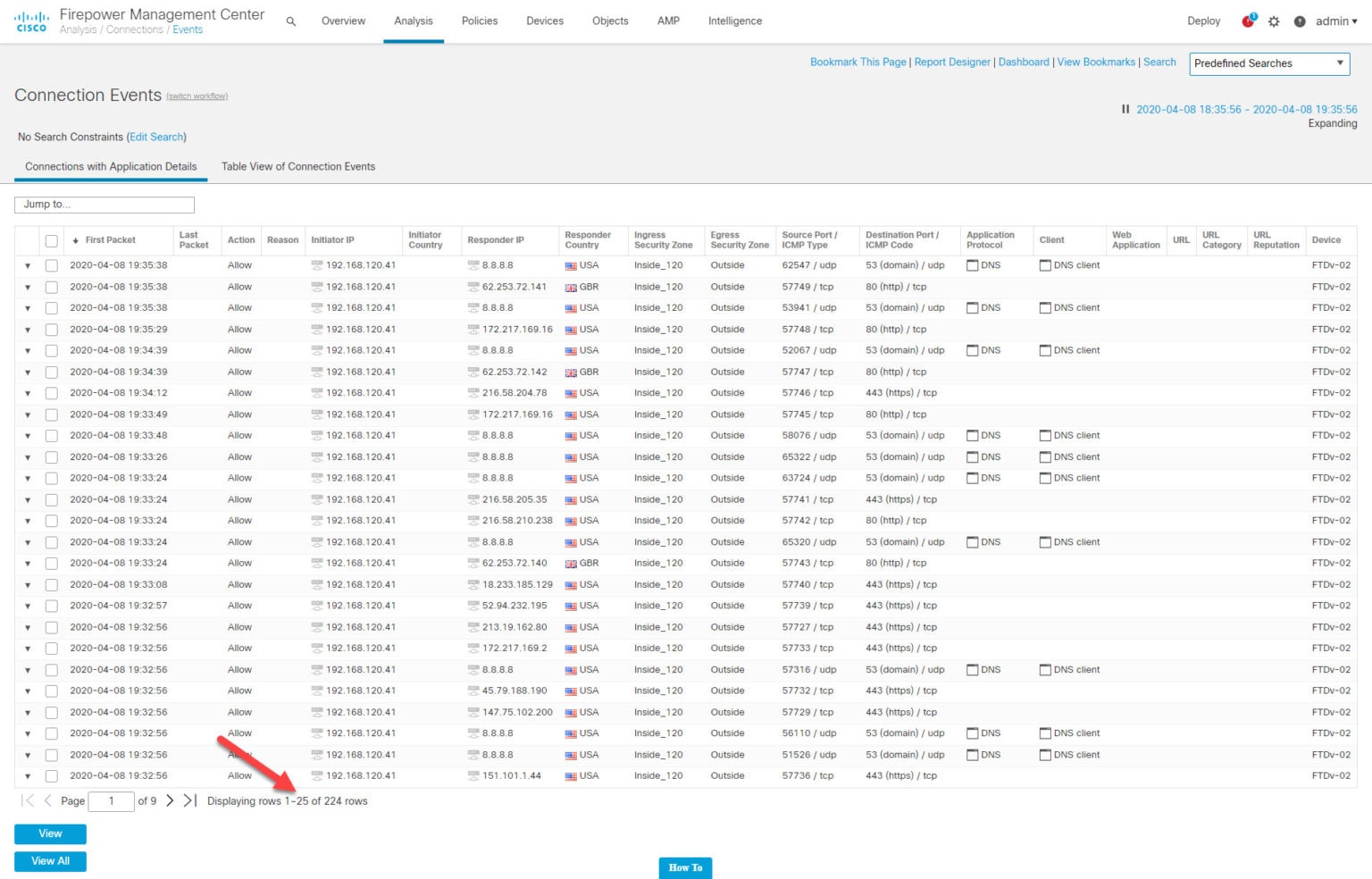Screen dimensions: 1372x879
Task: Click the Page number input field
Action: pyautogui.click(x=111, y=800)
